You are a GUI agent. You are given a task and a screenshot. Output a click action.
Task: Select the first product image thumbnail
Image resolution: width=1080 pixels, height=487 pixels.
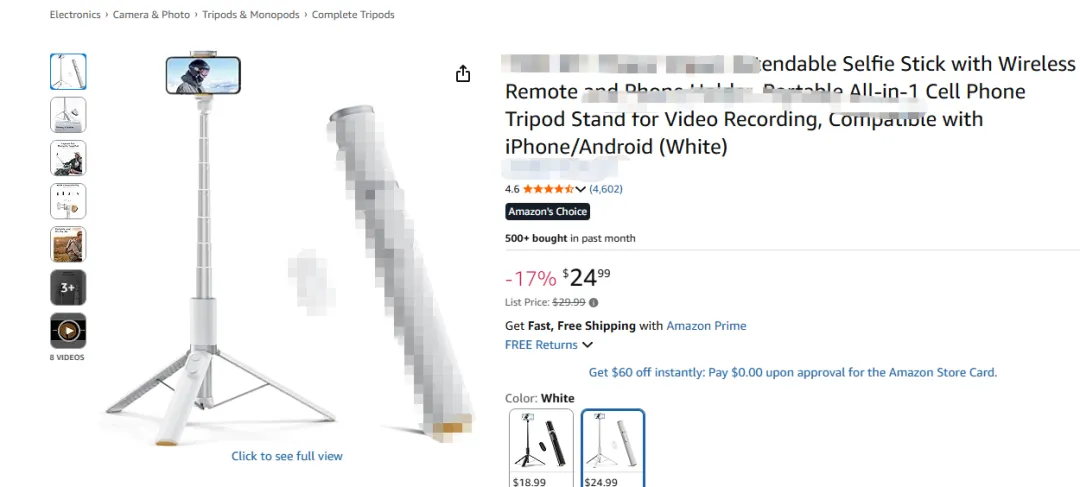click(68, 72)
